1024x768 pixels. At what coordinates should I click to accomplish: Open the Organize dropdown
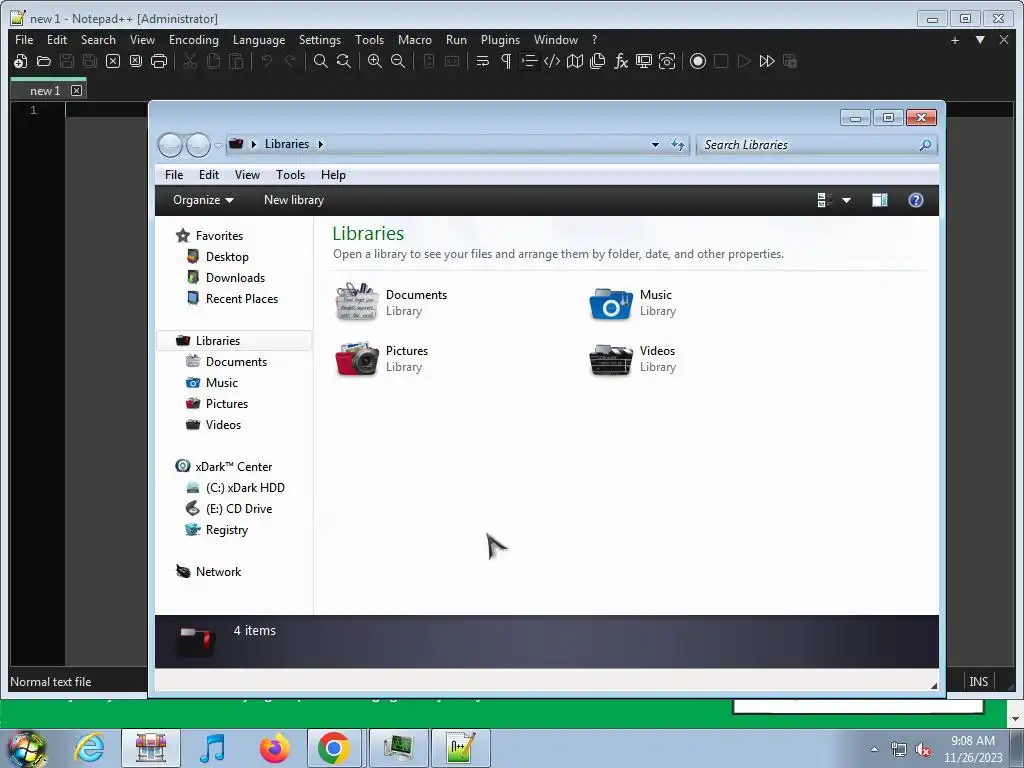tap(203, 200)
